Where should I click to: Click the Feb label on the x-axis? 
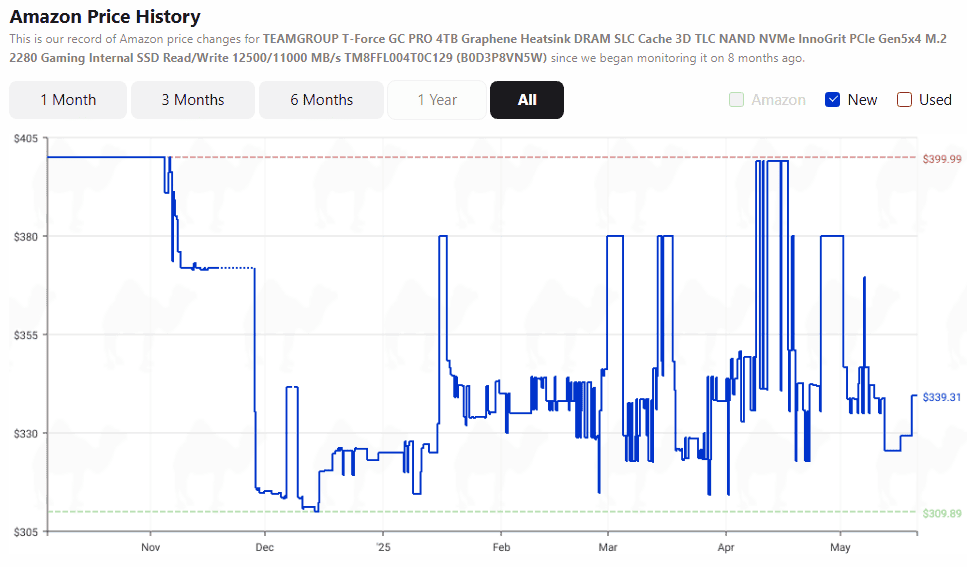pyautogui.click(x=501, y=547)
